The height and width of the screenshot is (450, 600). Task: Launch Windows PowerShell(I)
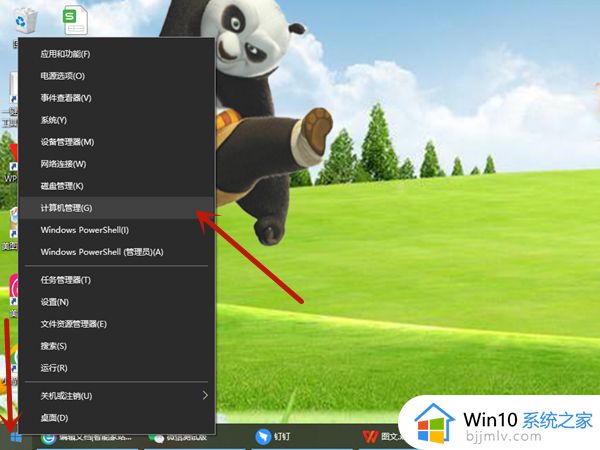[x=117, y=230]
